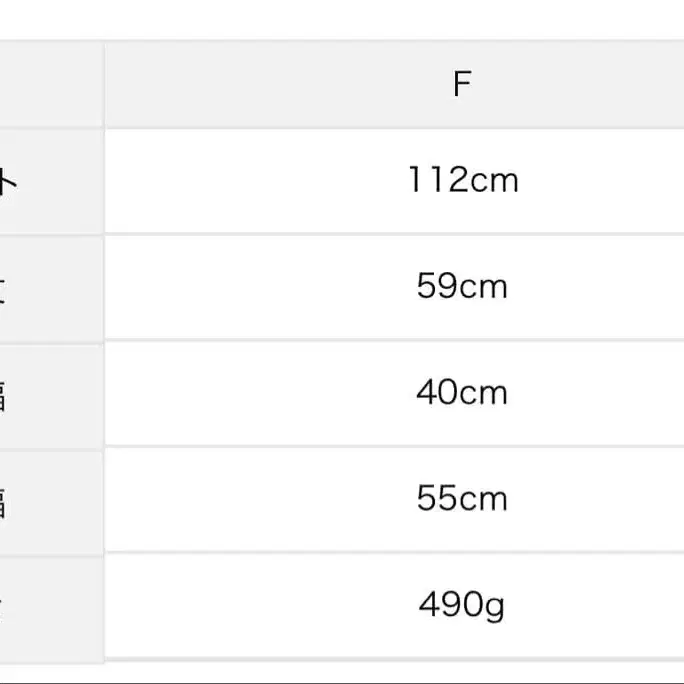Click the white area above the size table
Image resolution: width=684 pixels, height=684 pixels.
coord(342,18)
